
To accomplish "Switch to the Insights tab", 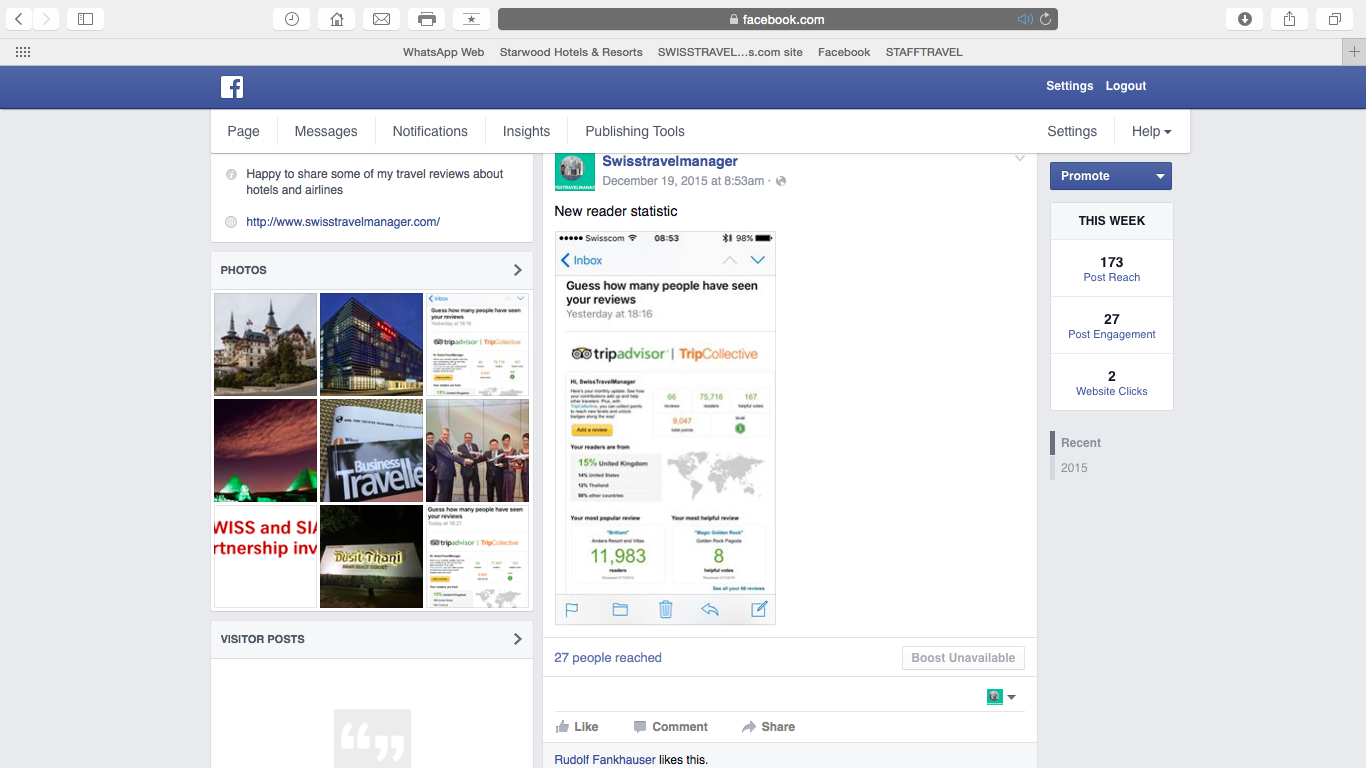I will [x=526, y=131].
